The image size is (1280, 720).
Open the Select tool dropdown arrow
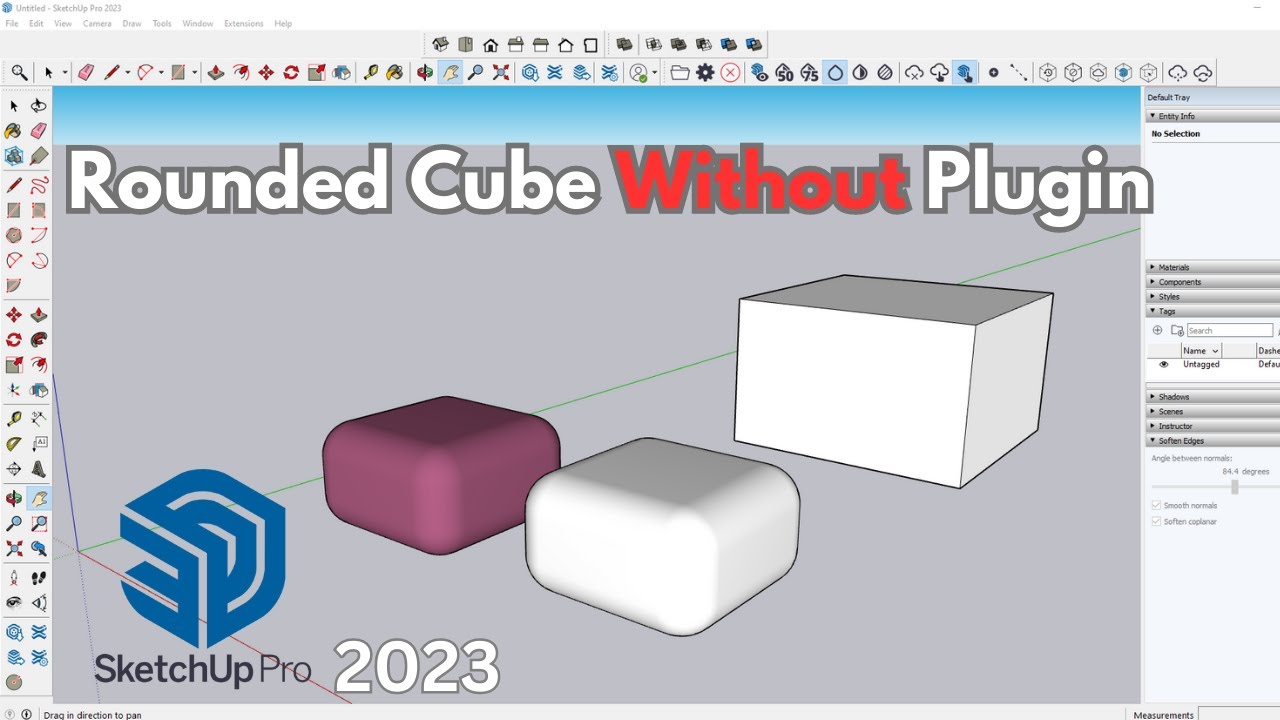pyautogui.click(x=65, y=73)
